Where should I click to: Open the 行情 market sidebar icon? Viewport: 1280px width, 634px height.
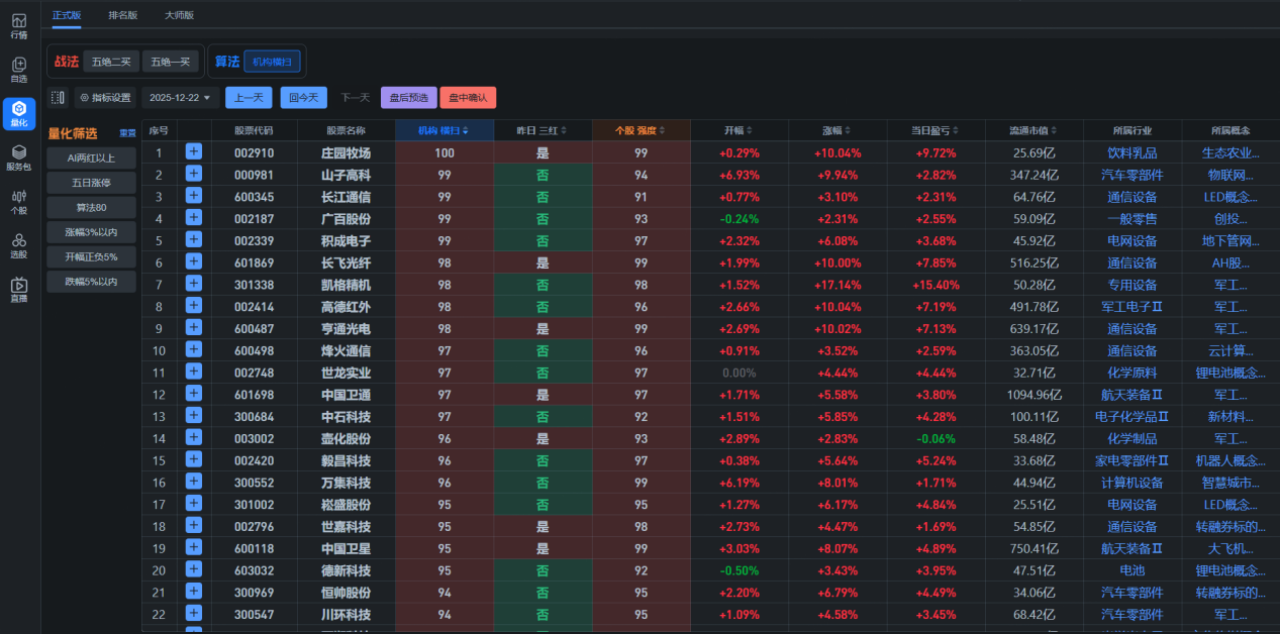tap(19, 26)
